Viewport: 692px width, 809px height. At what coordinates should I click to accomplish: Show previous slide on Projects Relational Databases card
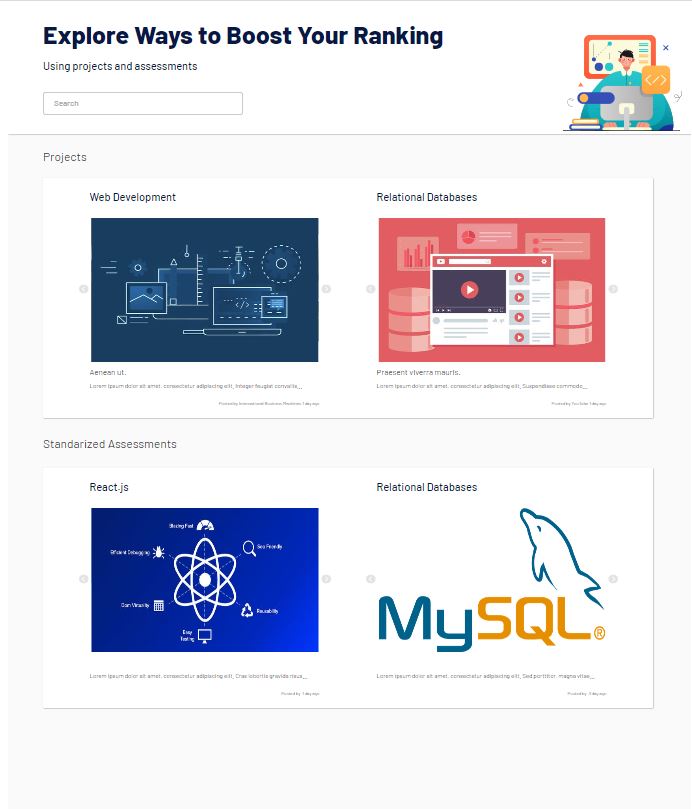coord(371,289)
